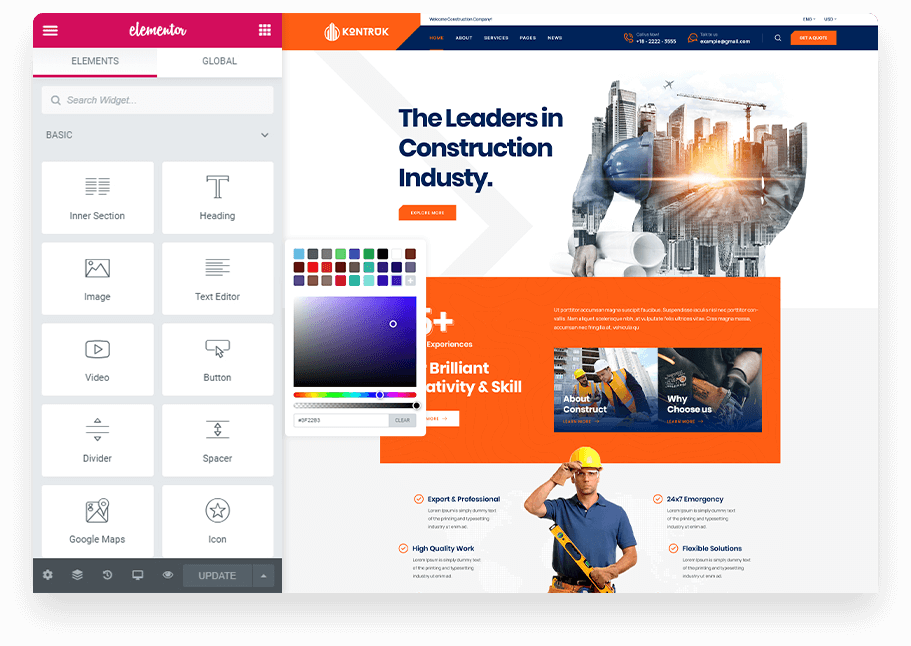The image size is (911, 646).
Task: Open the widgets grid icon in header
Action: (264, 30)
